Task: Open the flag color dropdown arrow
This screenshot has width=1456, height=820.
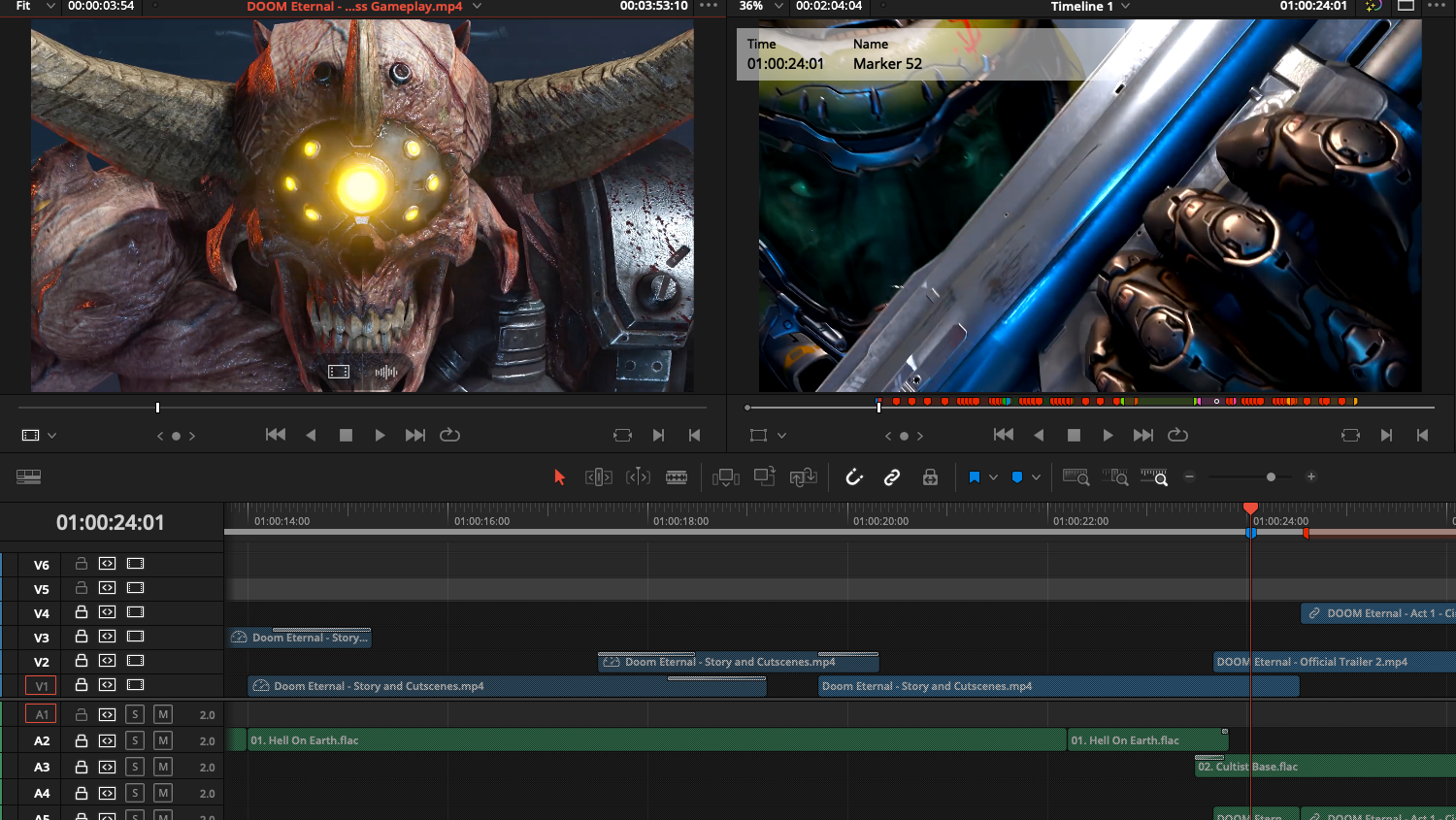Action: click(993, 477)
